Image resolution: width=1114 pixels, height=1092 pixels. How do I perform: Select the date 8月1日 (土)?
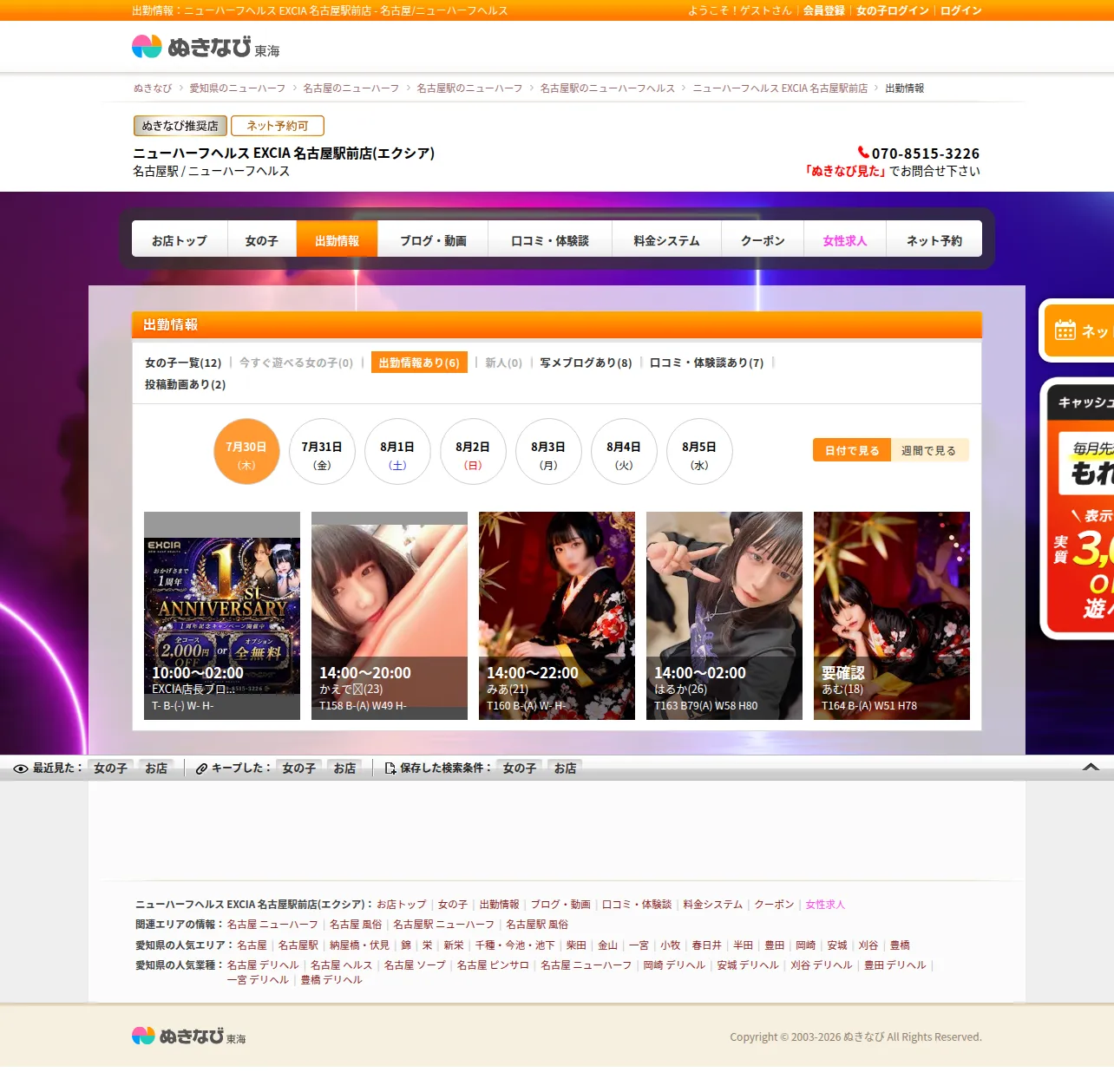click(397, 452)
